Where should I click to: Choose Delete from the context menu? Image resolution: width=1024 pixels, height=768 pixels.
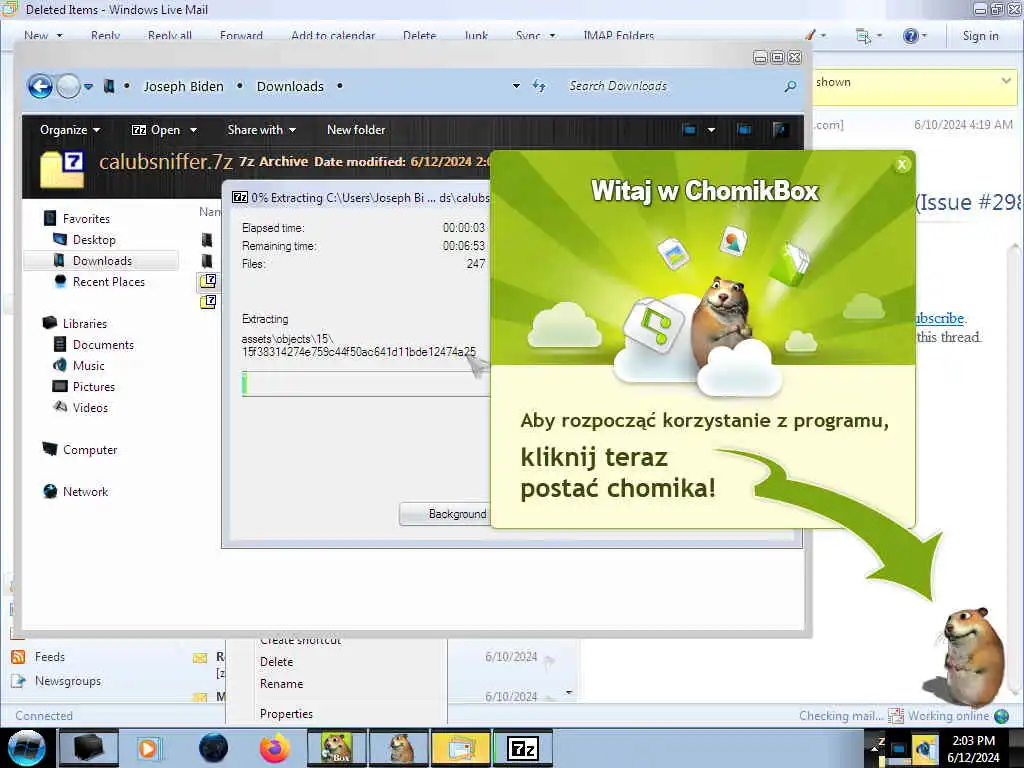[276, 662]
